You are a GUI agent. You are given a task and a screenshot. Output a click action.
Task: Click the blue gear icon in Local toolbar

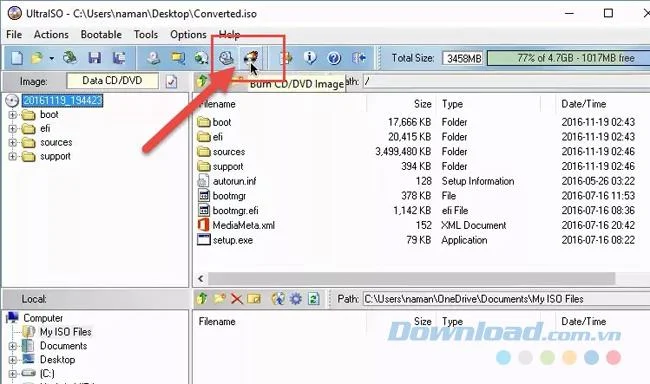(296, 299)
